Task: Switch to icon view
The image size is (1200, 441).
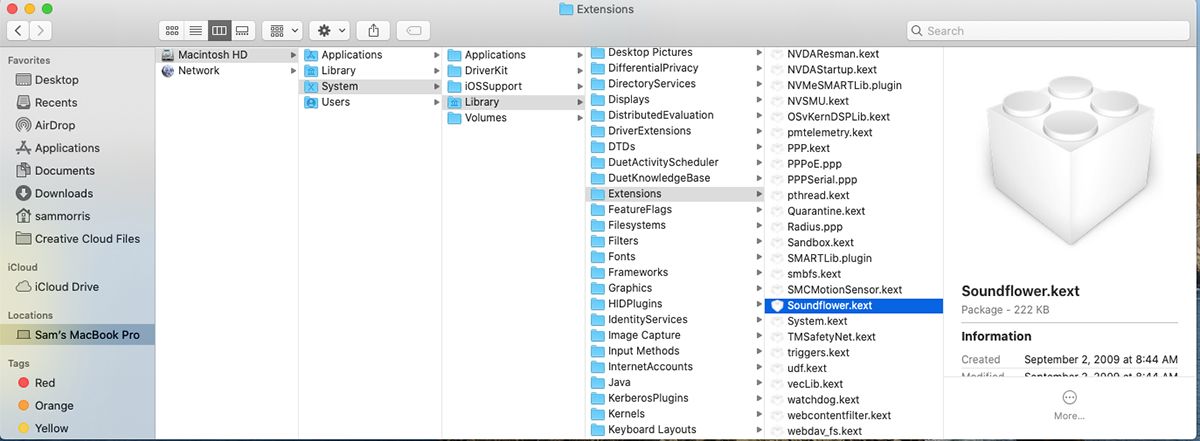Action: point(172,31)
